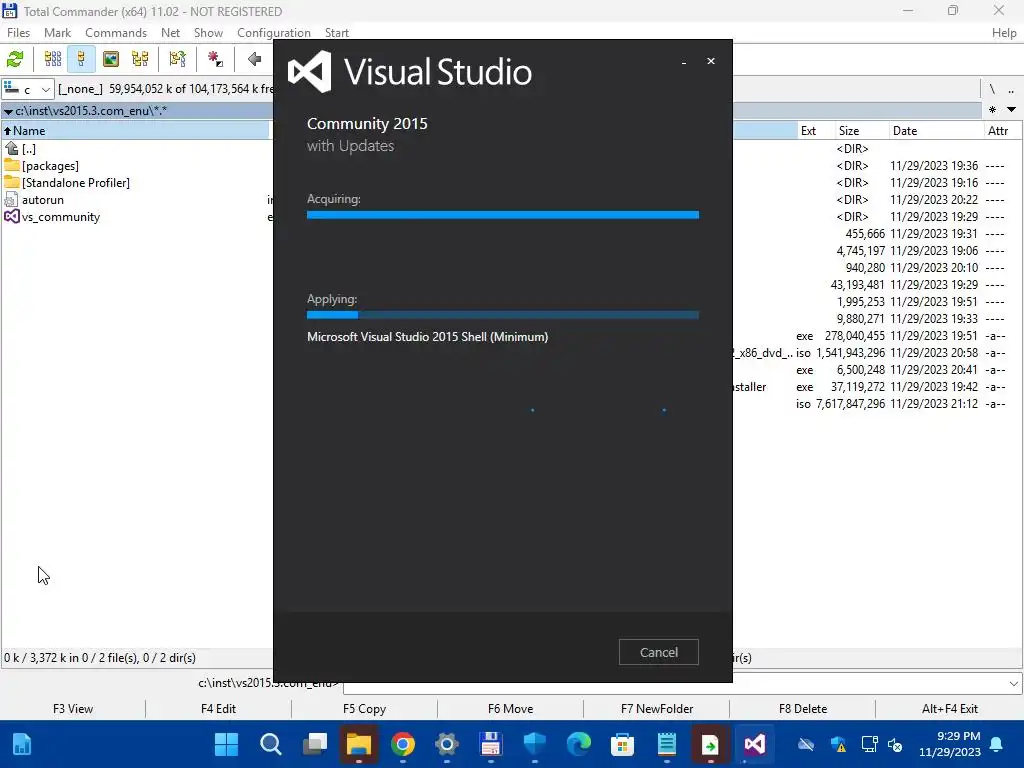Sort left panel by Name column
Image resolution: width=1024 pixels, height=768 pixels.
(x=136, y=131)
